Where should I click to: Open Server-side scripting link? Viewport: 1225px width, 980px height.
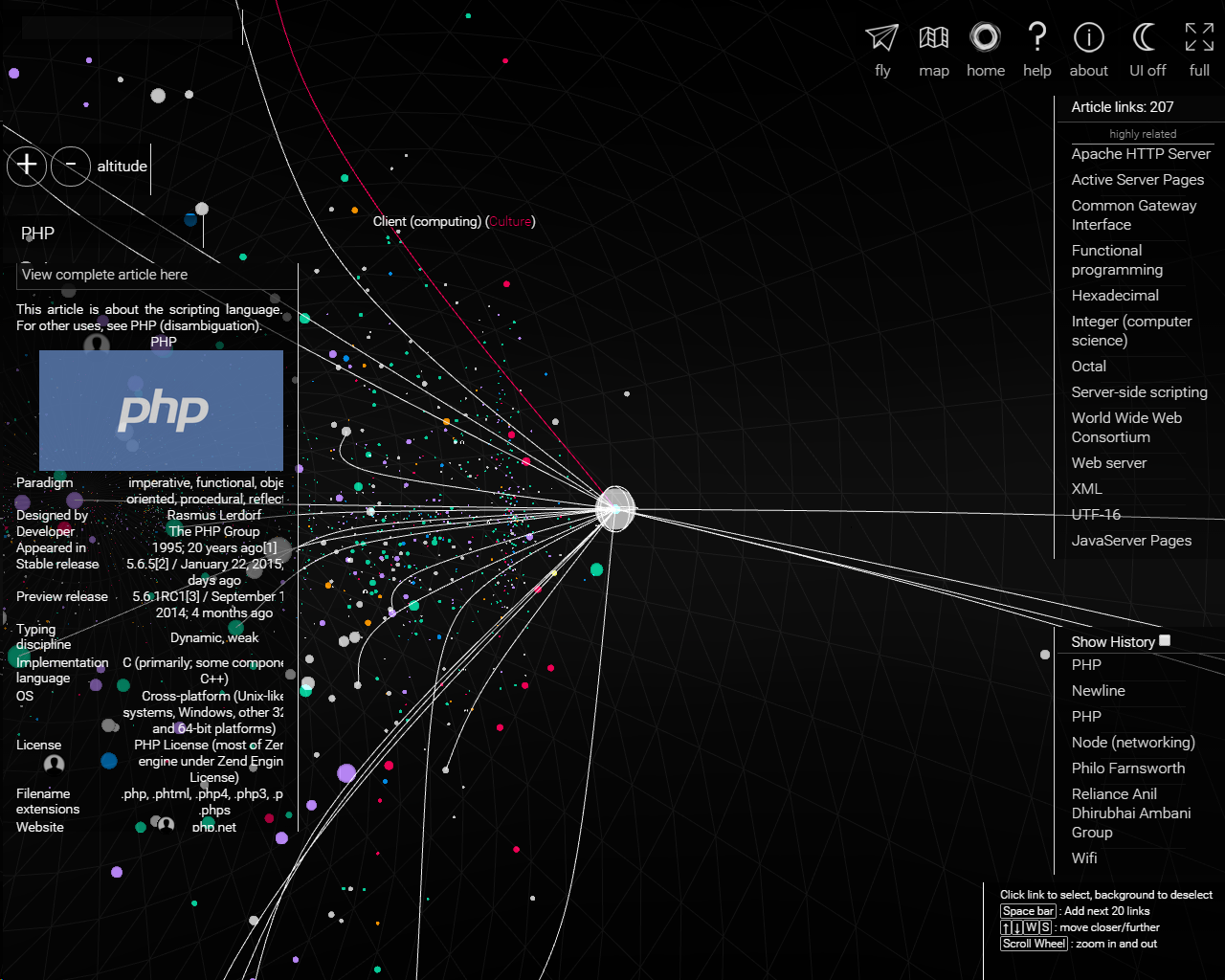1140,392
